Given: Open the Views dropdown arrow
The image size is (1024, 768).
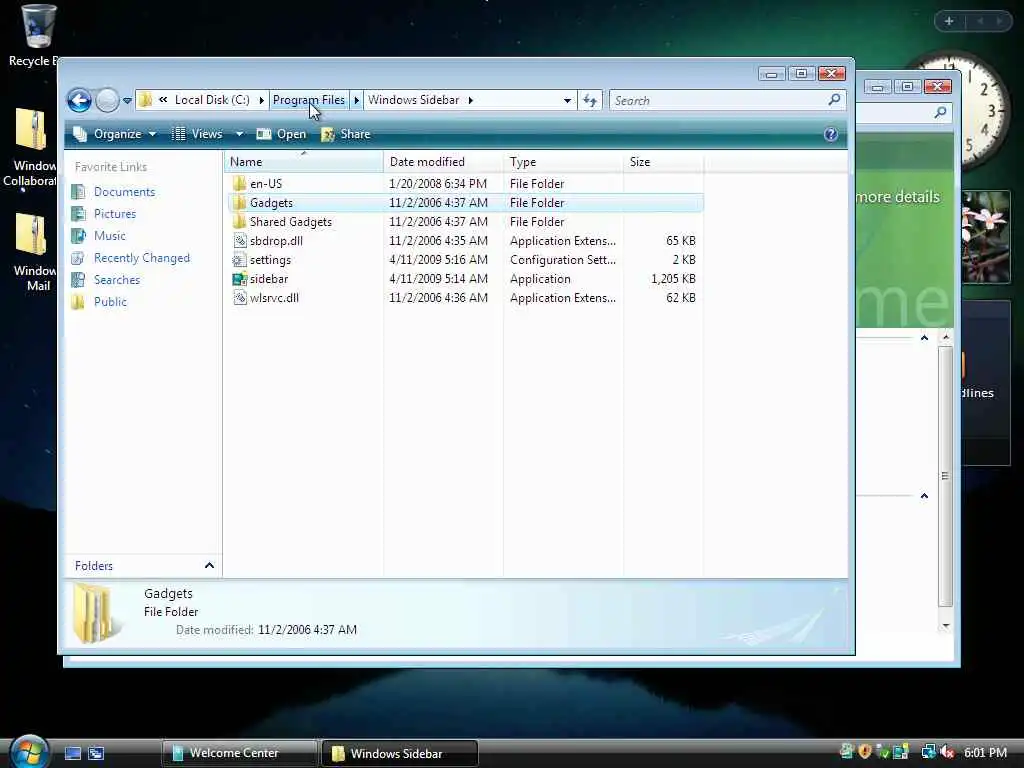Looking at the screenshot, I should (x=240, y=134).
